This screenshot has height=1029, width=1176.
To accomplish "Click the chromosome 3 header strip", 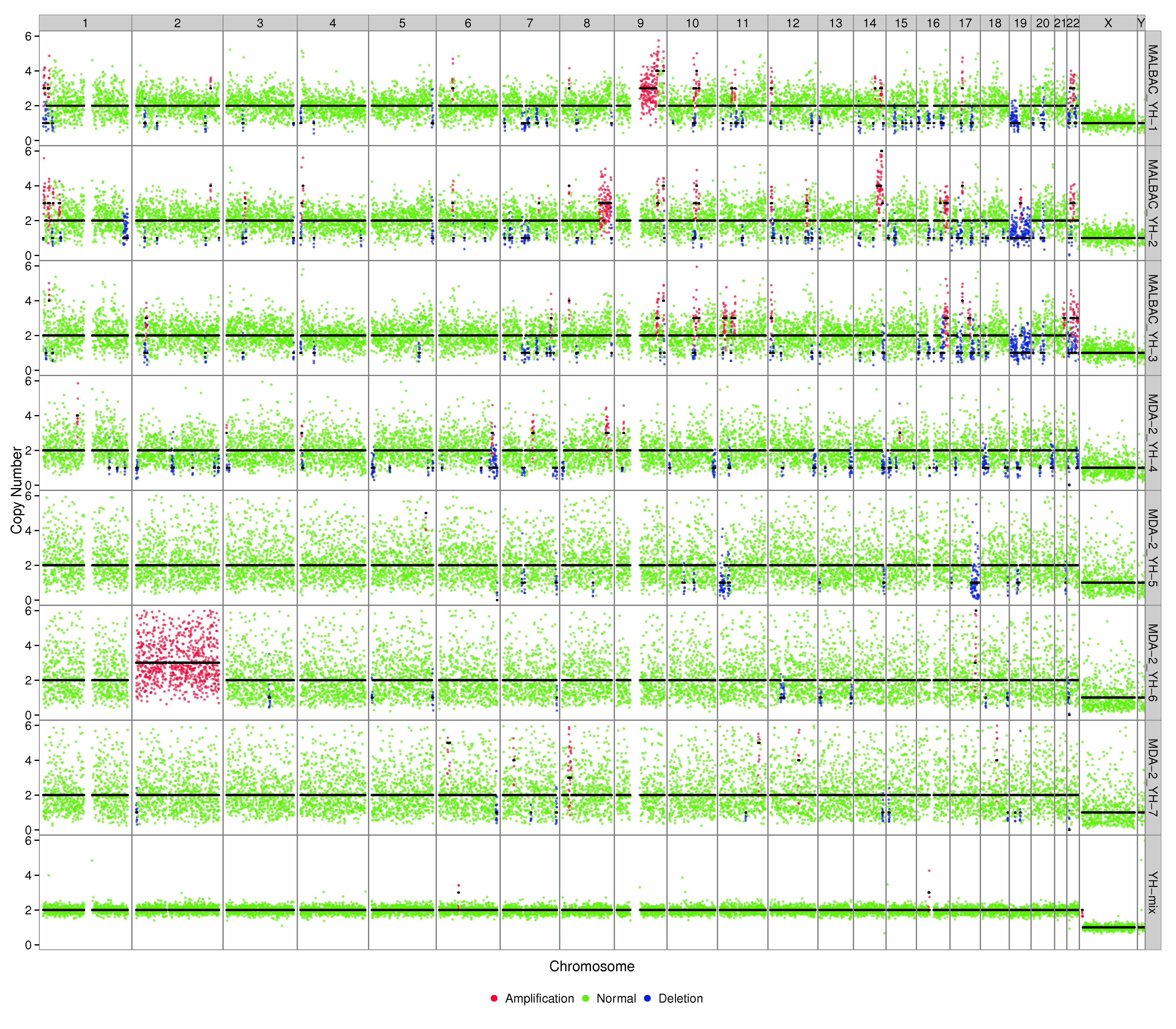I will pos(260,23).
